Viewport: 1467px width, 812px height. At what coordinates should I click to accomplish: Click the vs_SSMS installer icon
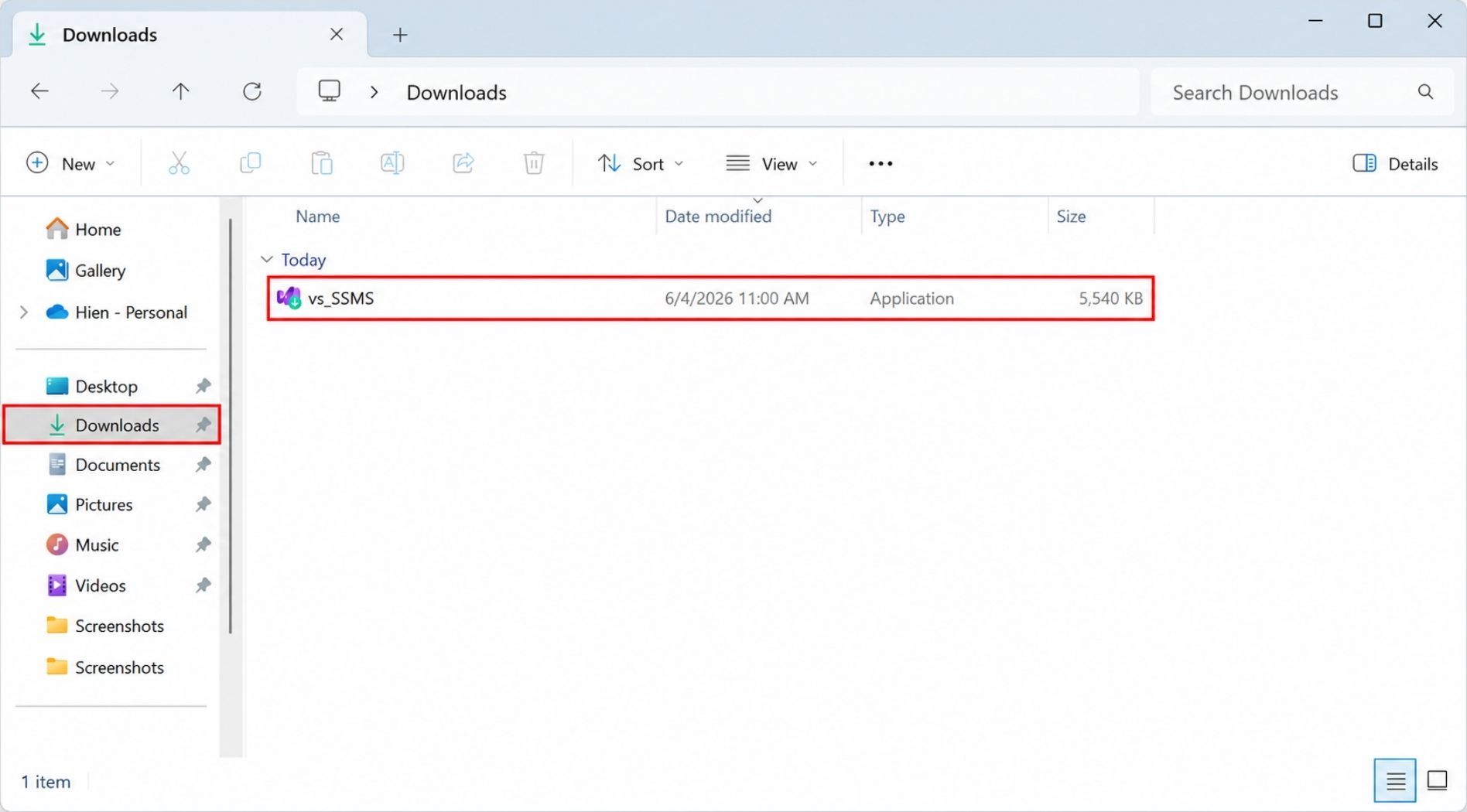[289, 298]
